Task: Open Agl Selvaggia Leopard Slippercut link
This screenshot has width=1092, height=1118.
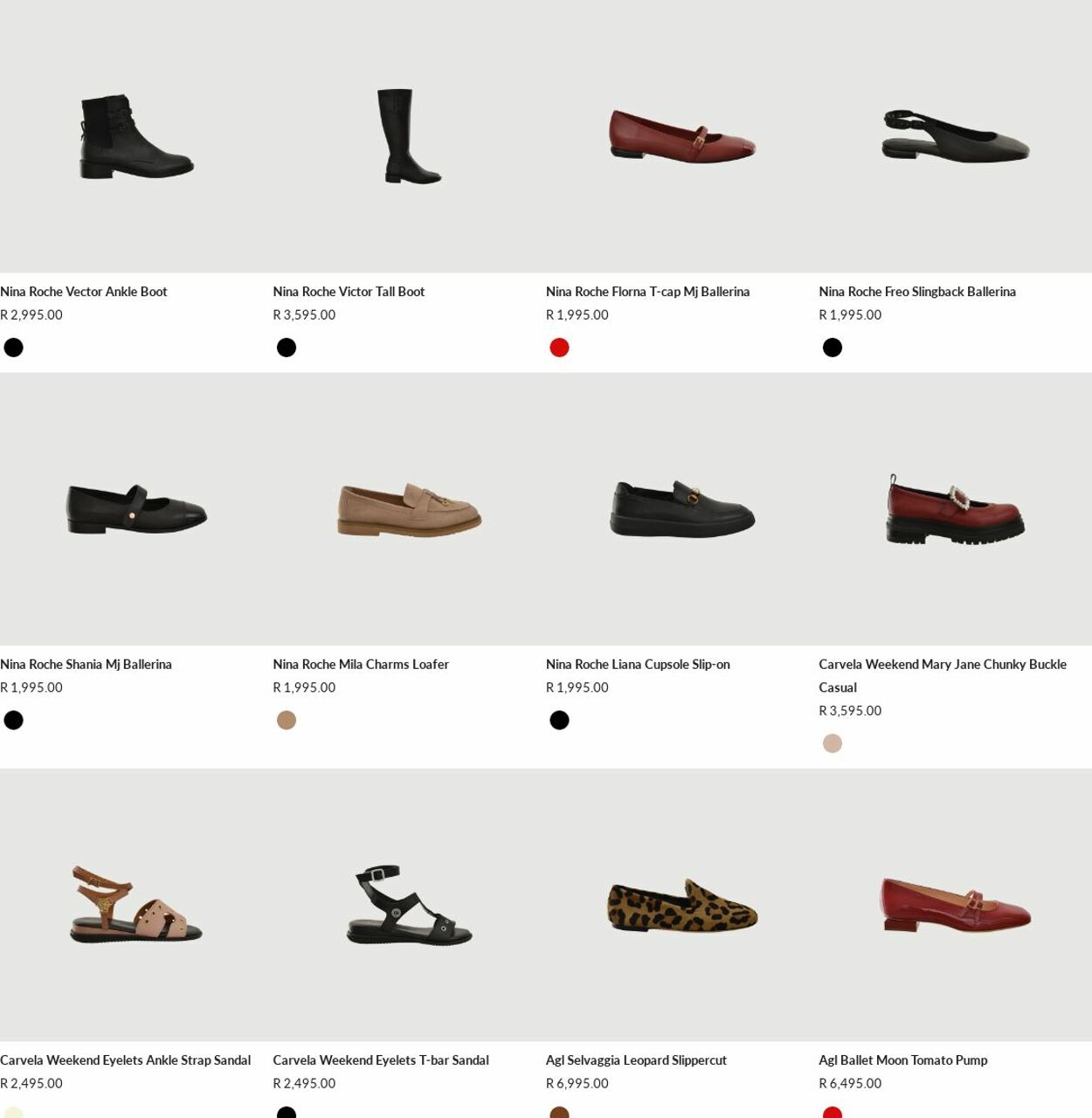Action: 636,1060
